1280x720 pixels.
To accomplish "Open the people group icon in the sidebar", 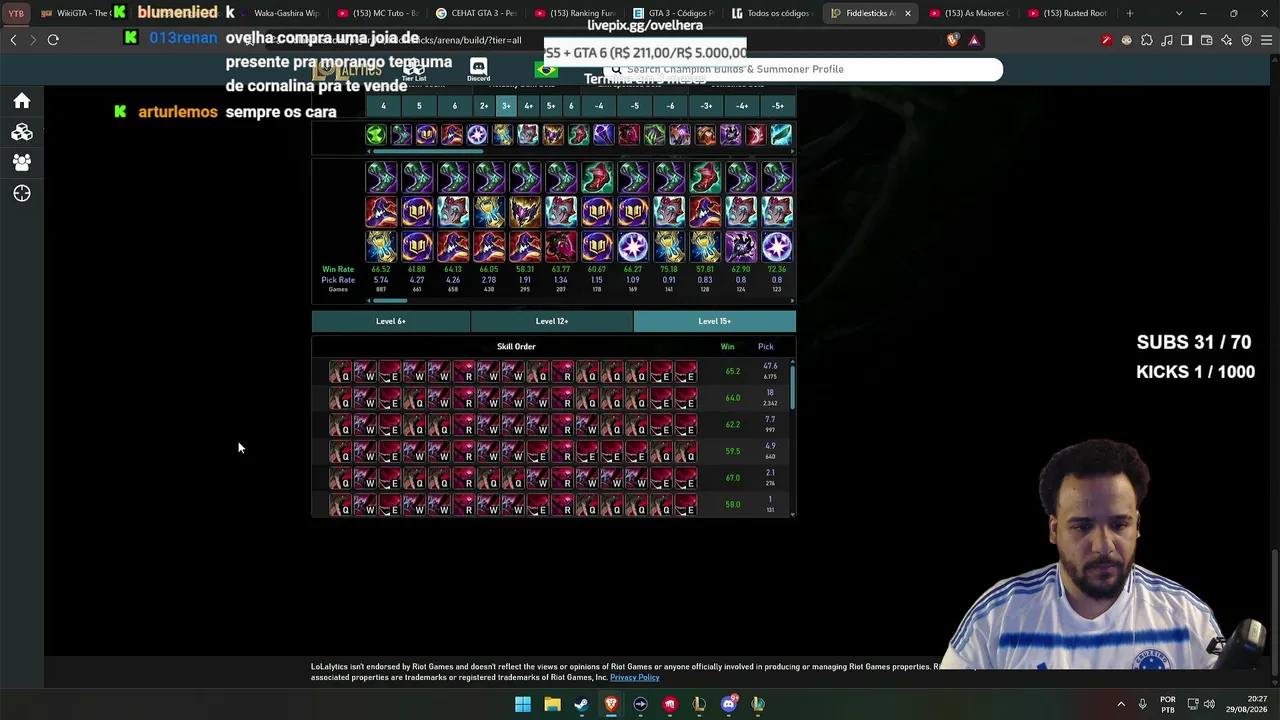I will pos(21,162).
